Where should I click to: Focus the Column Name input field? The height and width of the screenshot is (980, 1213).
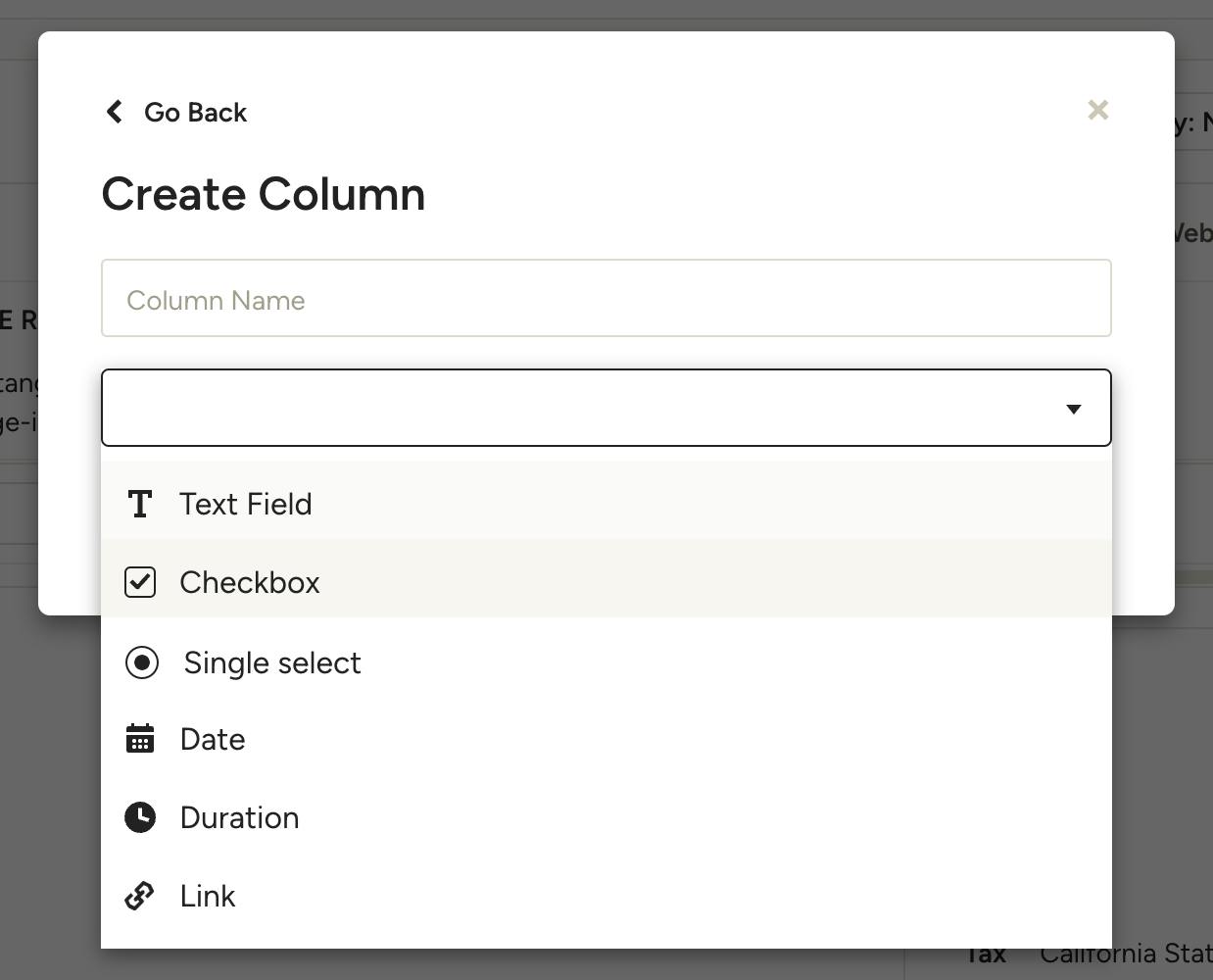point(606,299)
